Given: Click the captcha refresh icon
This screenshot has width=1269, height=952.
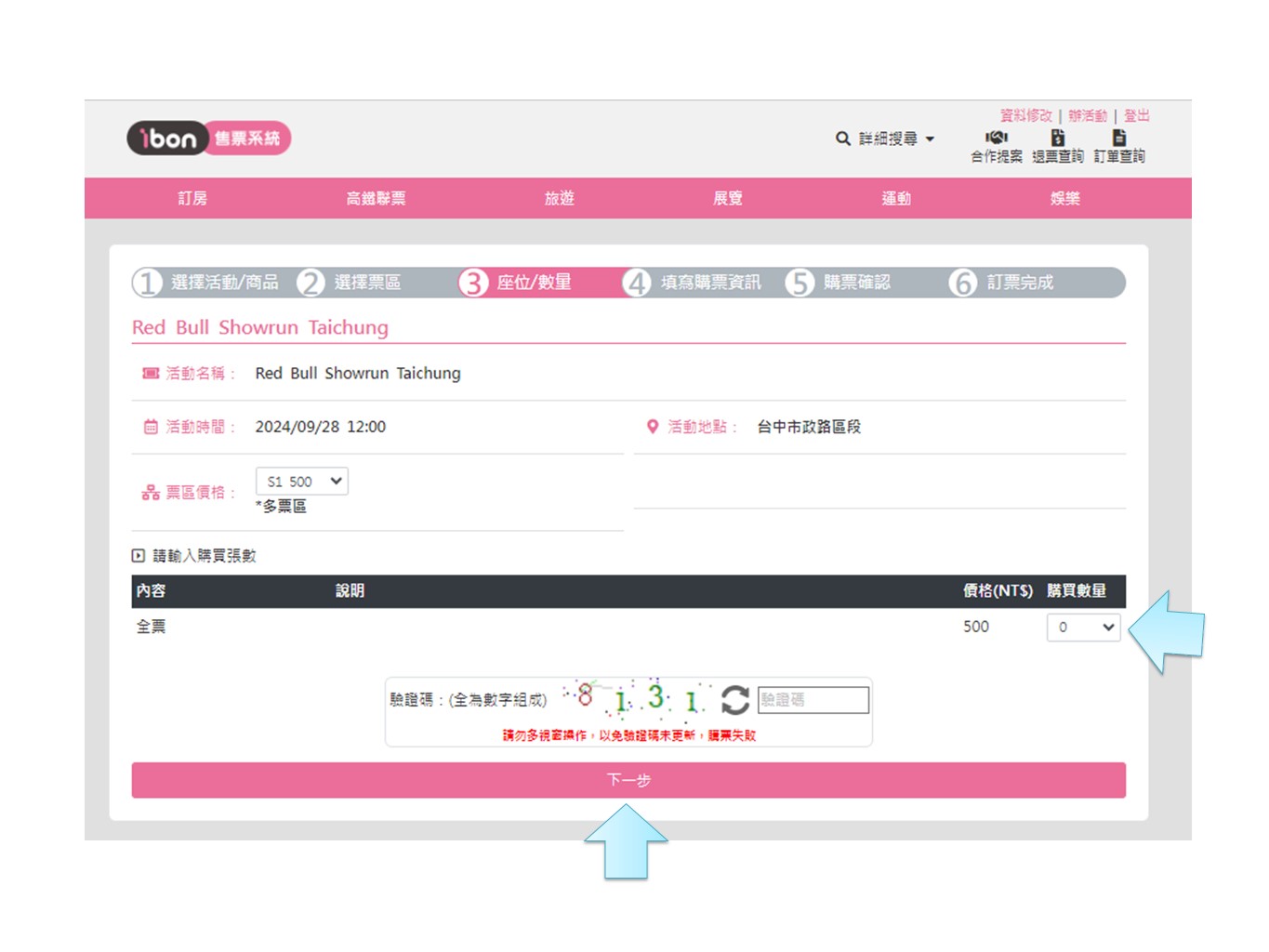Looking at the screenshot, I should (x=735, y=700).
